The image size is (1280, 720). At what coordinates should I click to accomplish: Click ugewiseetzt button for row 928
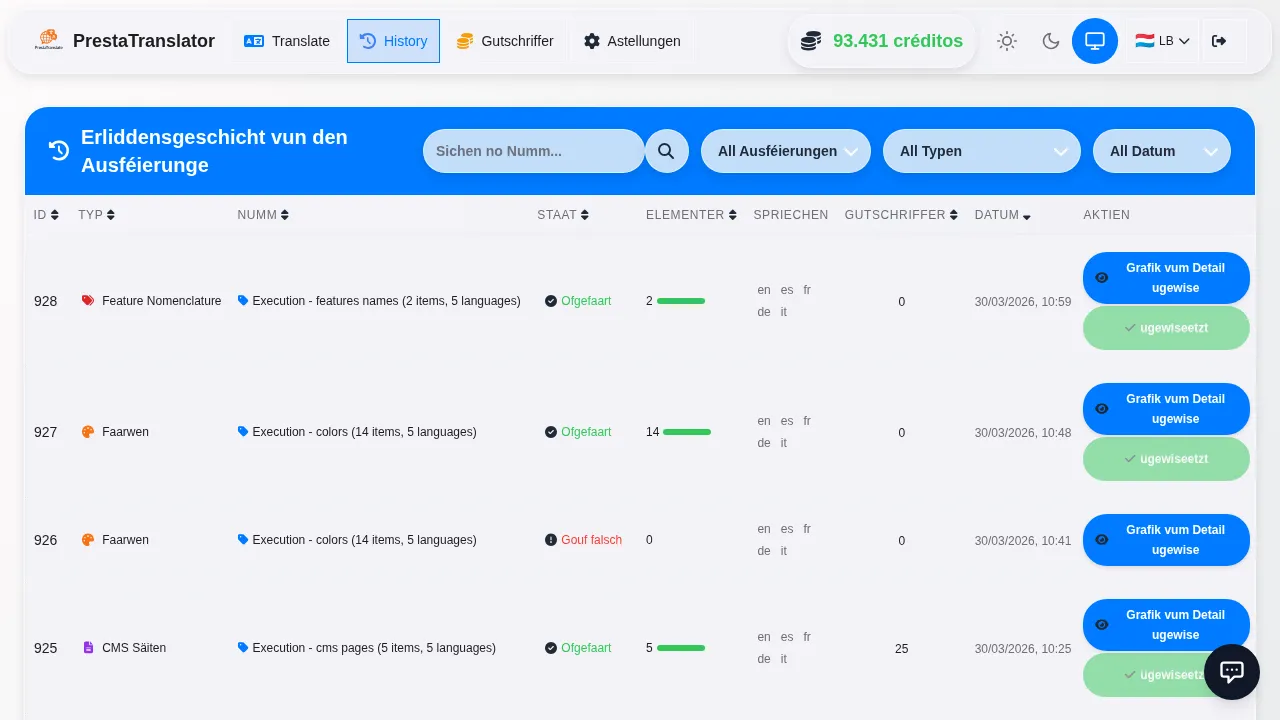click(1166, 328)
